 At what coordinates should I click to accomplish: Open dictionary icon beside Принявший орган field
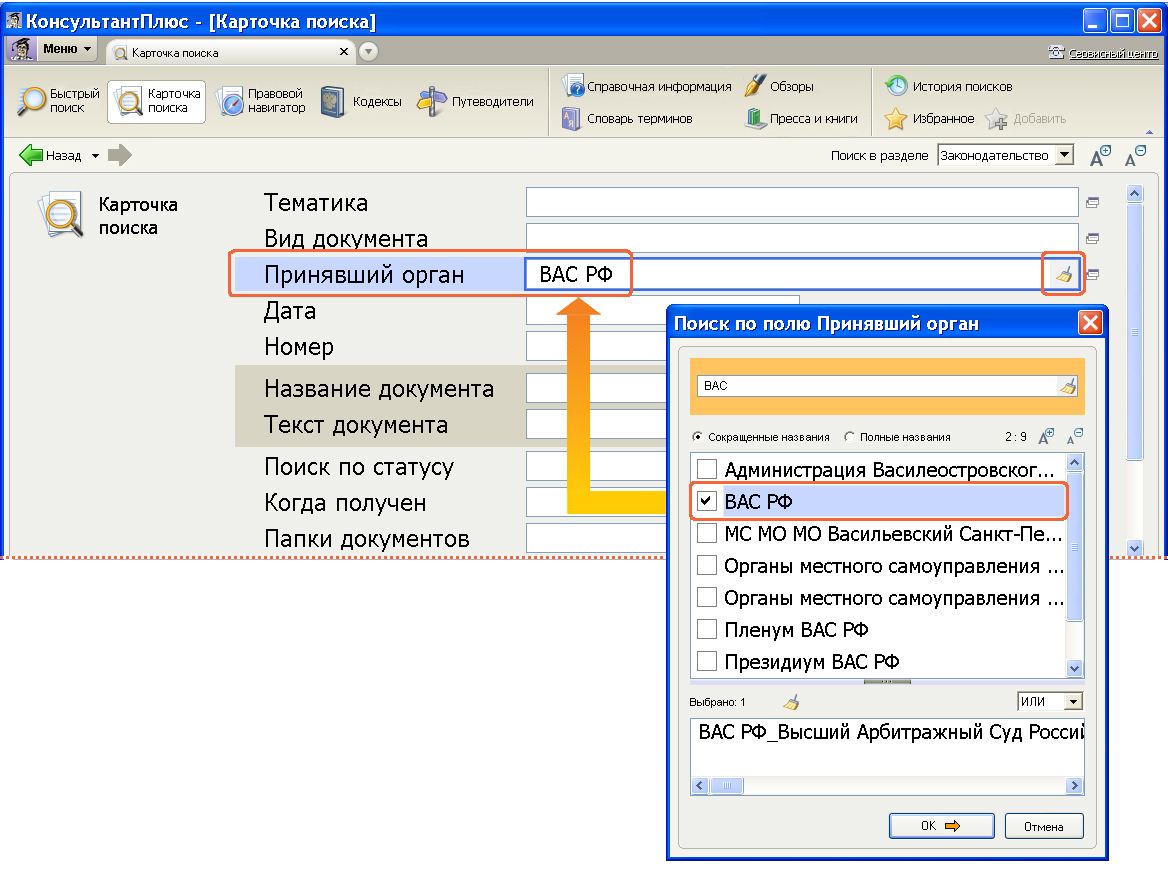[x=1093, y=274]
